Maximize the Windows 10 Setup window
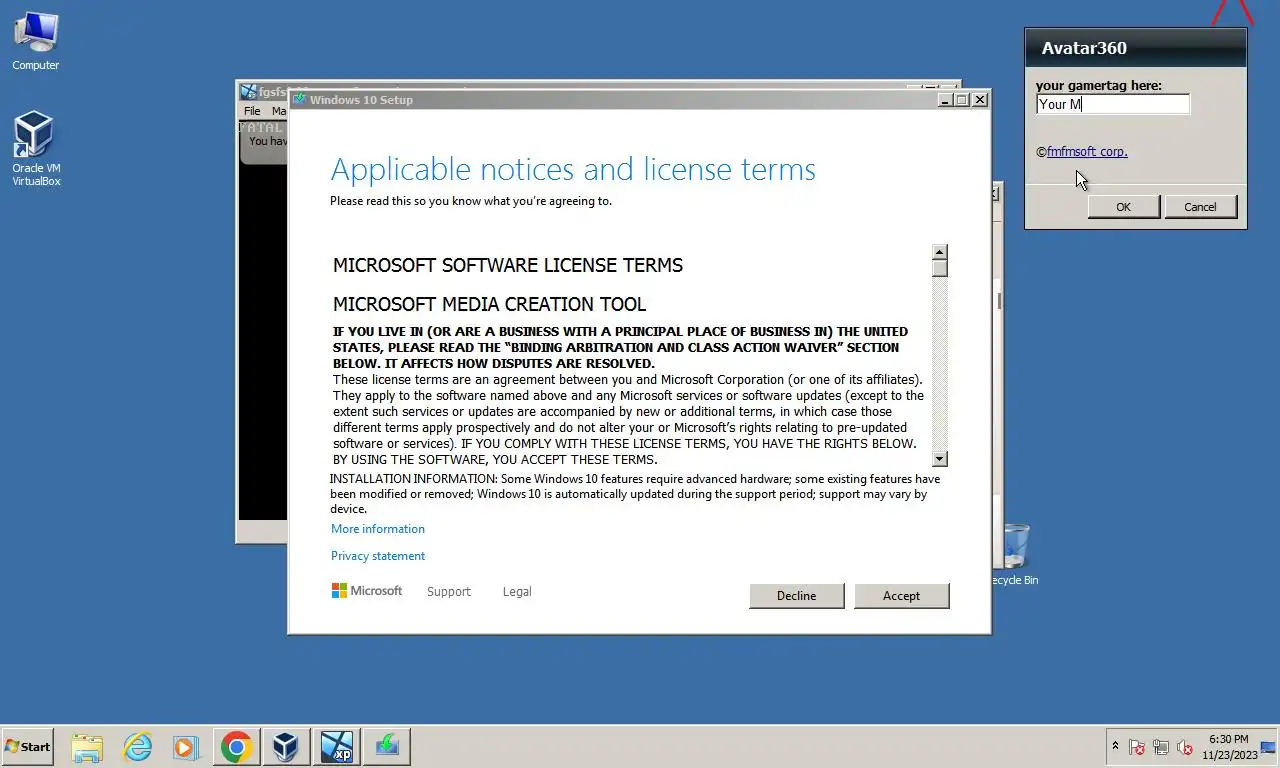1280x768 pixels. tap(962, 100)
